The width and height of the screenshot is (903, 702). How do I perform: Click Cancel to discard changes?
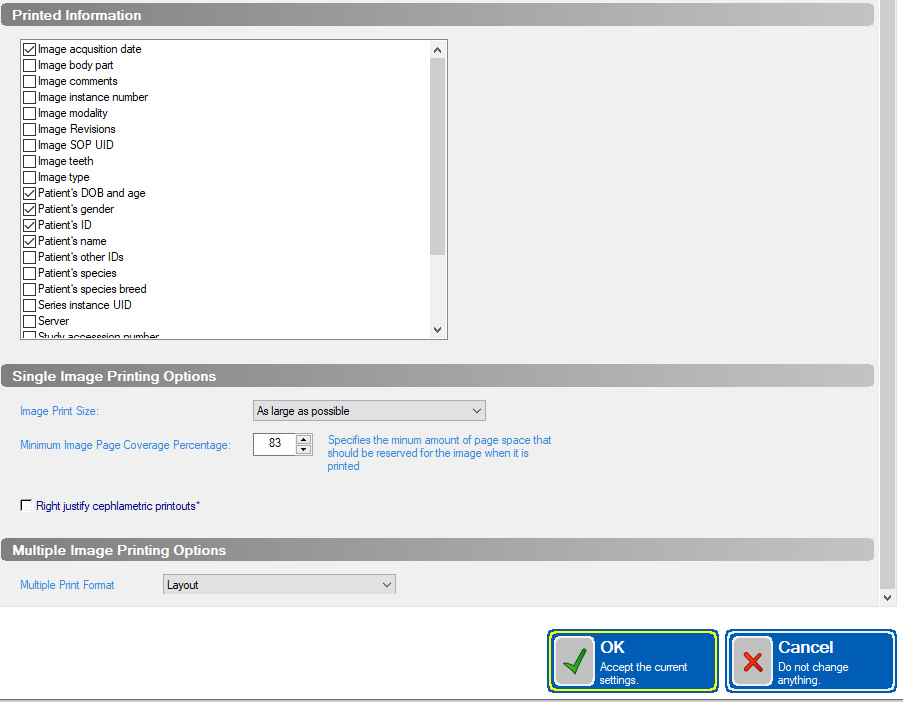coord(811,661)
